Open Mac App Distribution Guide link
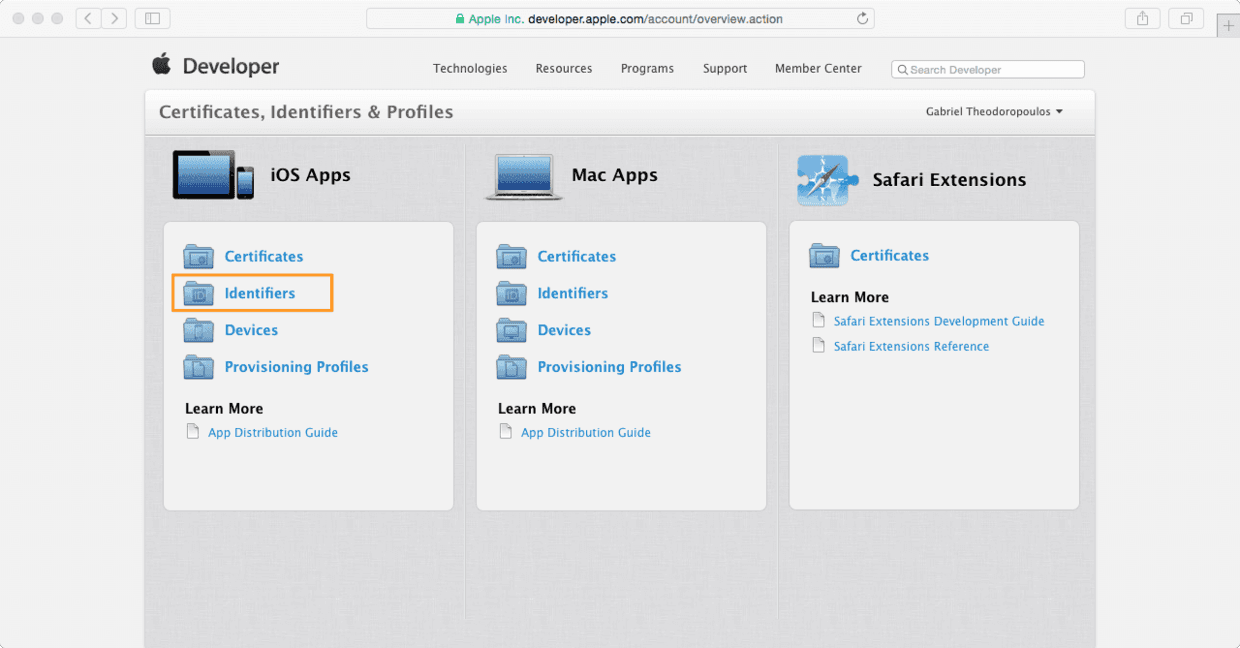The width and height of the screenshot is (1240, 648). [586, 432]
